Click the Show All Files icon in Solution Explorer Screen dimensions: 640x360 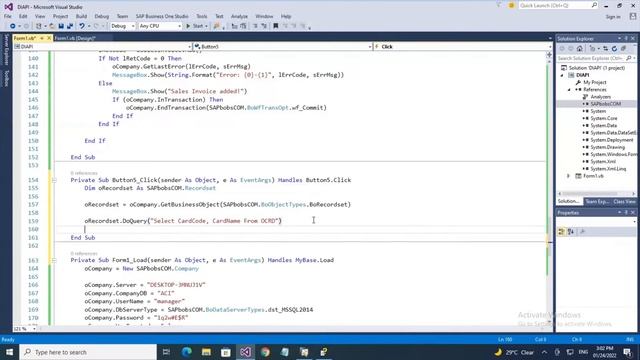point(623,49)
